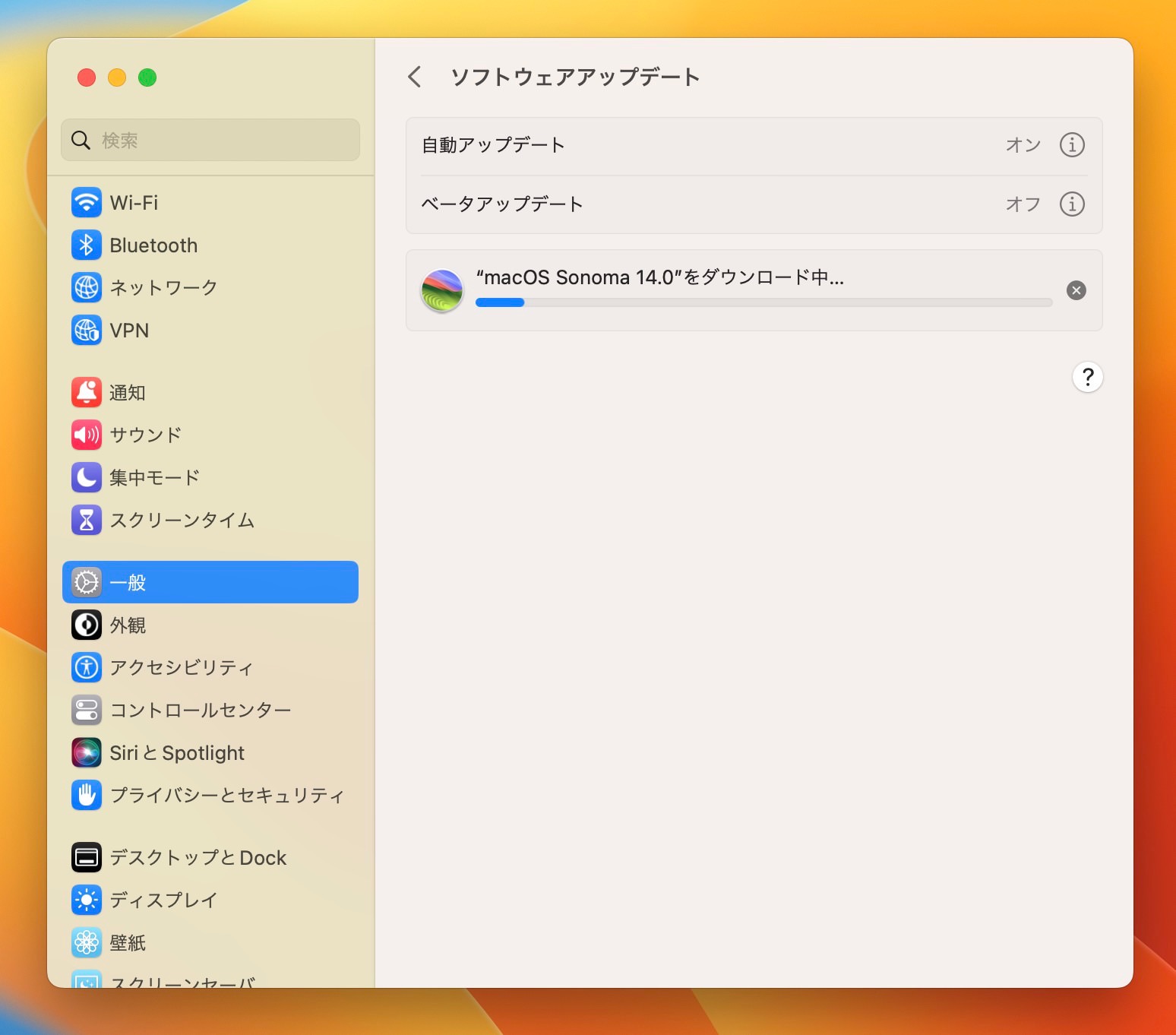Click the Siri と Spotlight icon

click(87, 752)
